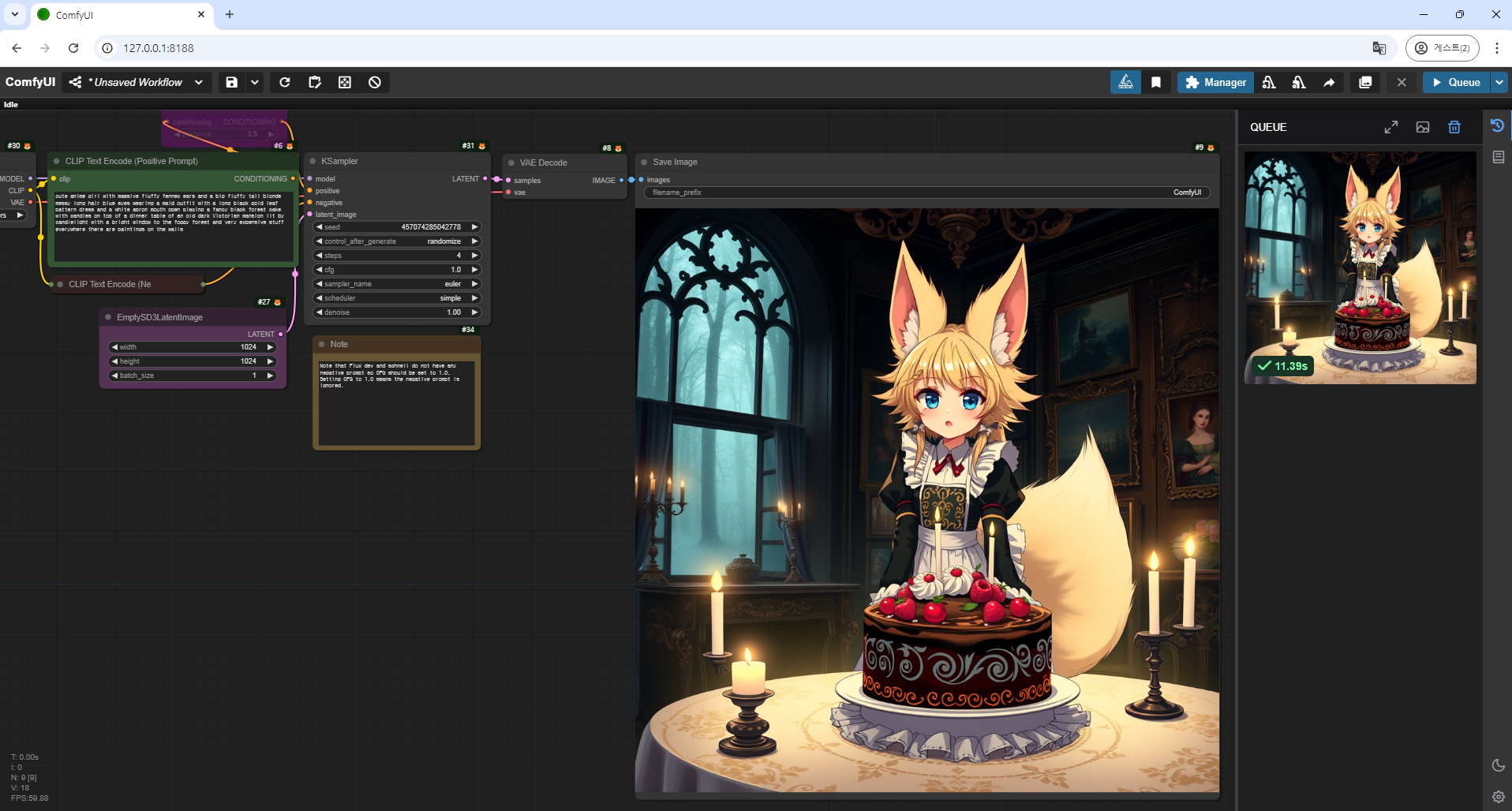Image resolution: width=1512 pixels, height=811 pixels.
Task: Click the blue ship logo icon
Action: [x=1125, y=82]
